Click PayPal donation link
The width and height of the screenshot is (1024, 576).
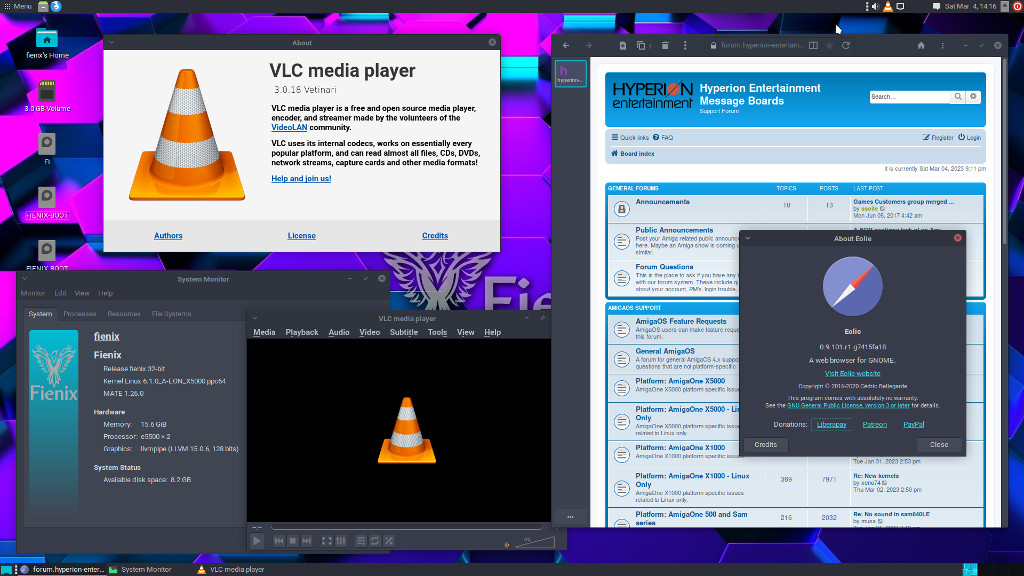(x=914, y=424)
